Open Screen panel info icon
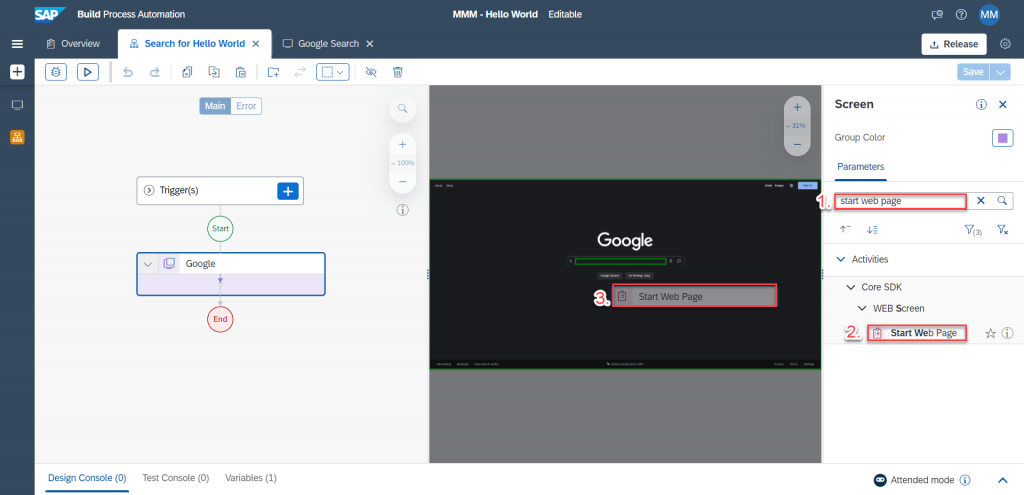 coord(981,104)
